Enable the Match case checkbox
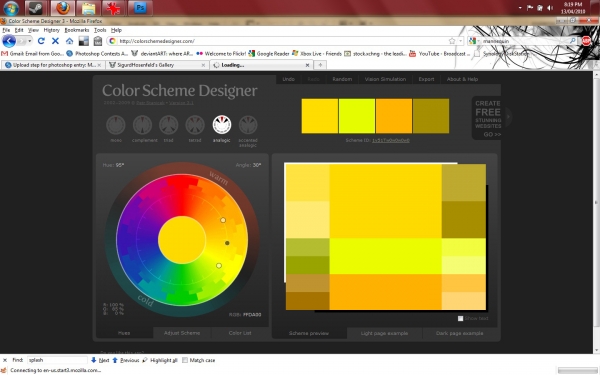Image resolution: width=600 pixels, height=375 pixels. coord(185,360)
